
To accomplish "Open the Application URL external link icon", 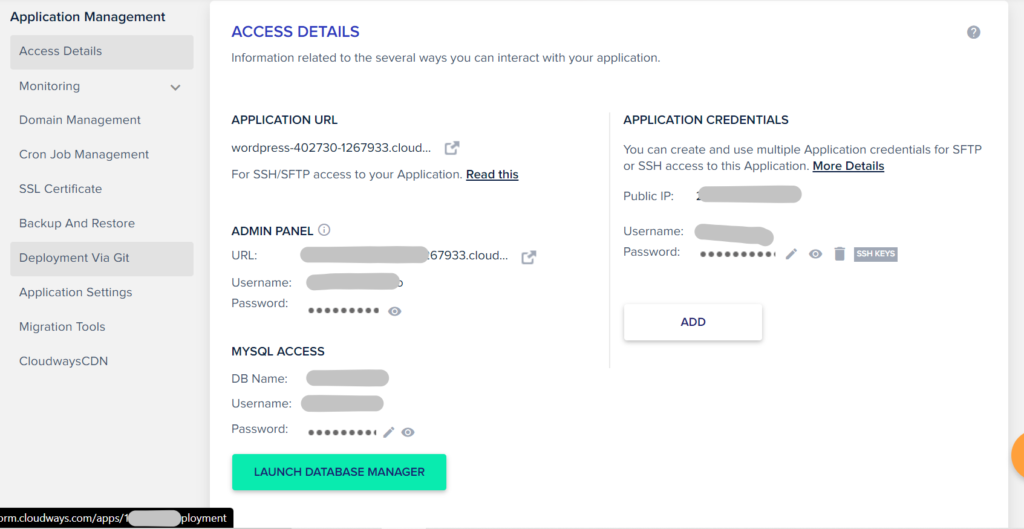I will (x=452, y=148).
